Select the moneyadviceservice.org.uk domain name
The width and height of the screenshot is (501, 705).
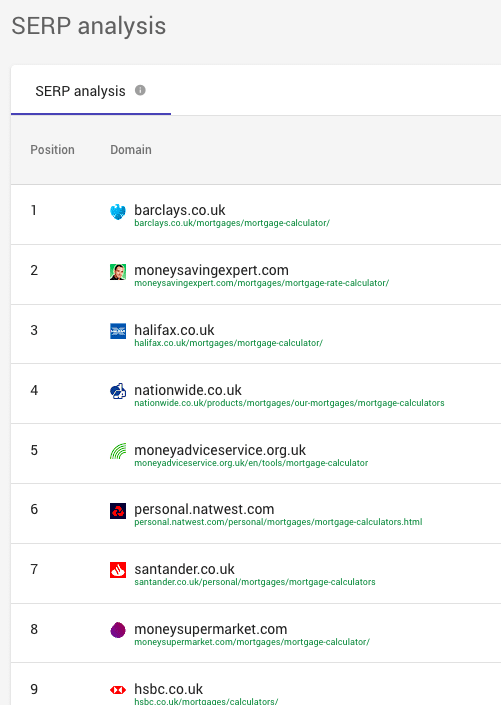(x=220, y=450)
